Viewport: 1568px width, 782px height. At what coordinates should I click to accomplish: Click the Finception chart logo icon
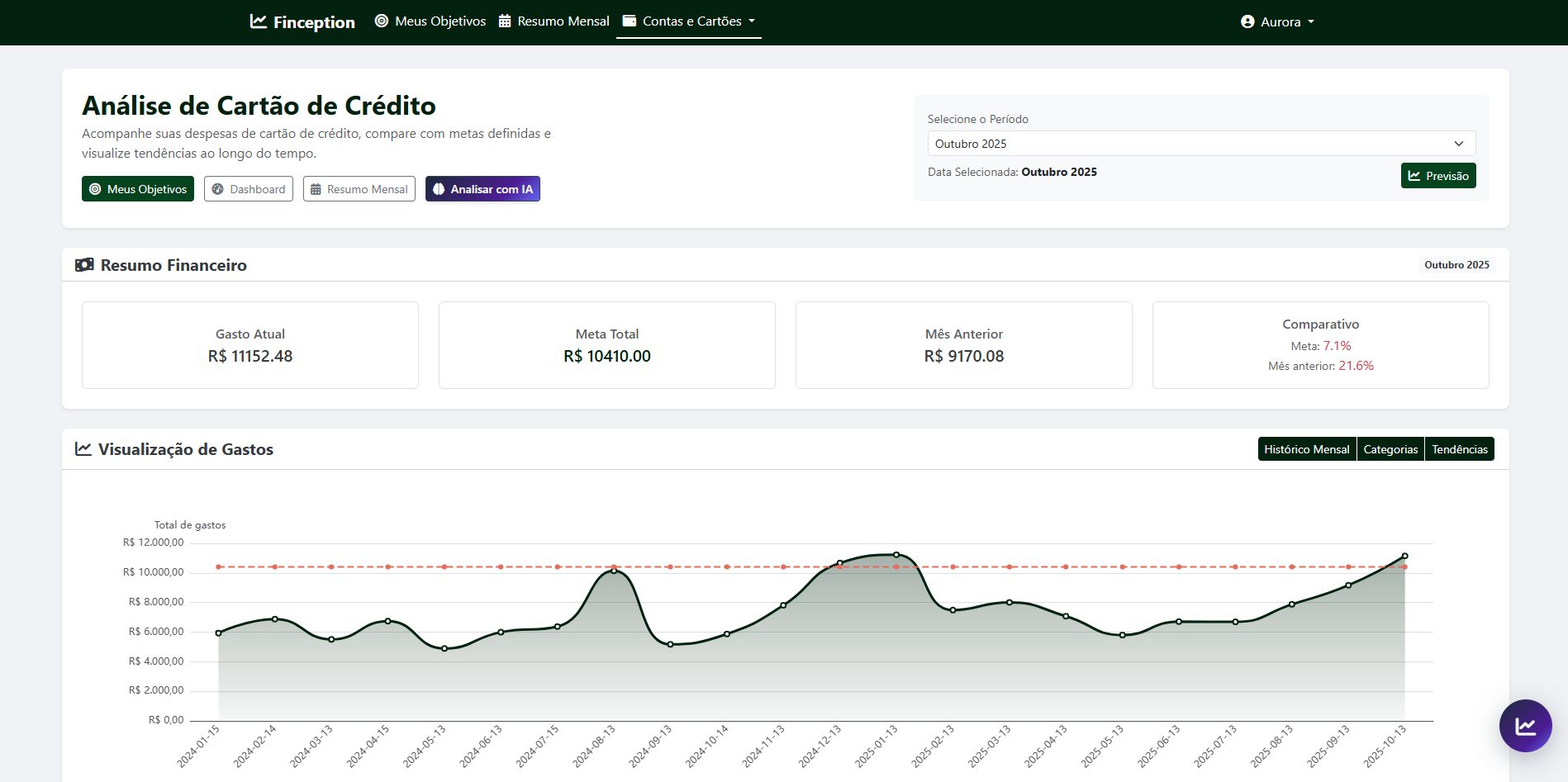[x=257, y=21]
